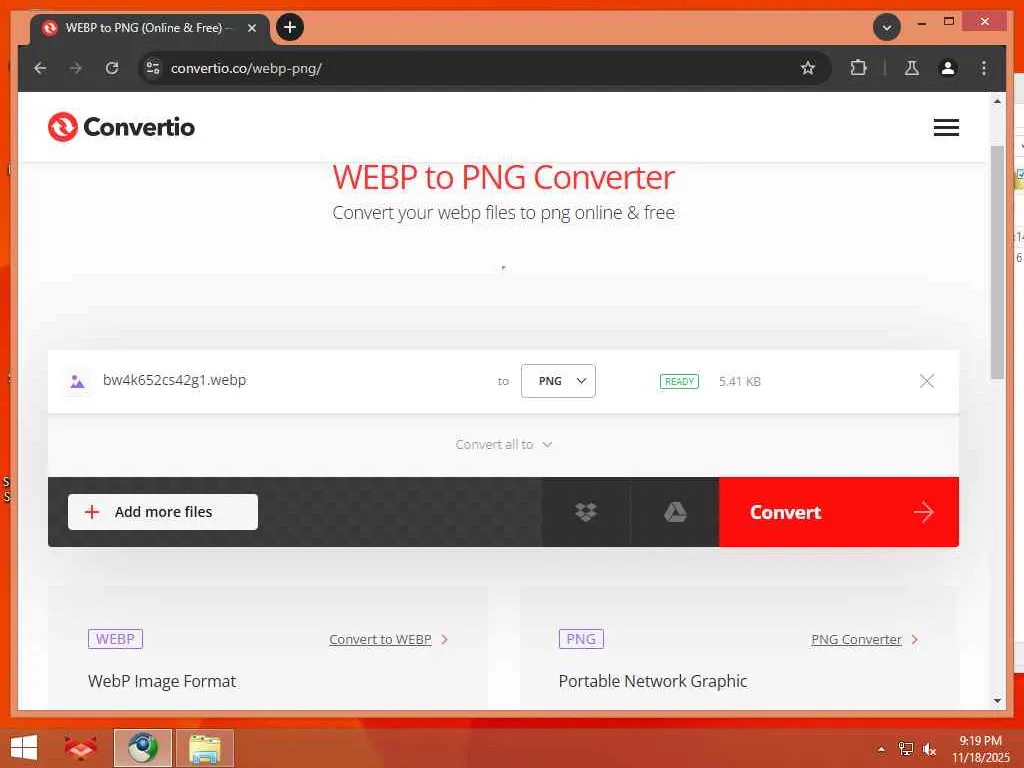Click the page scrollbar thumb

tap(997, 262)
